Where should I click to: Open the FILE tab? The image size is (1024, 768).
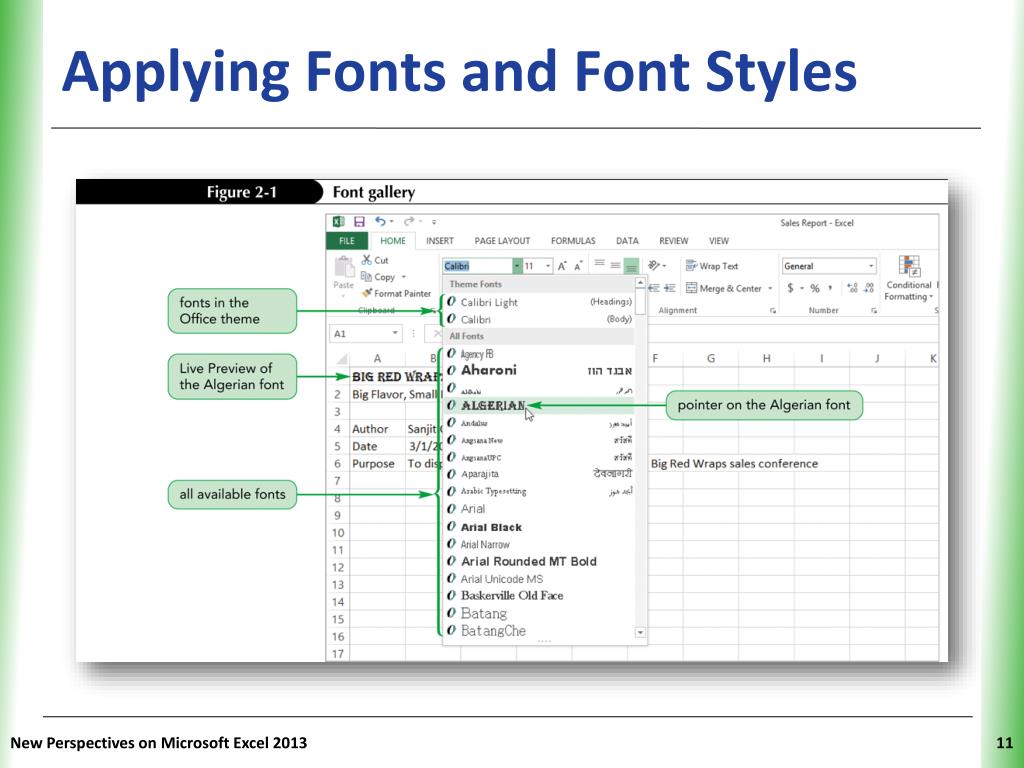[347, 241]
